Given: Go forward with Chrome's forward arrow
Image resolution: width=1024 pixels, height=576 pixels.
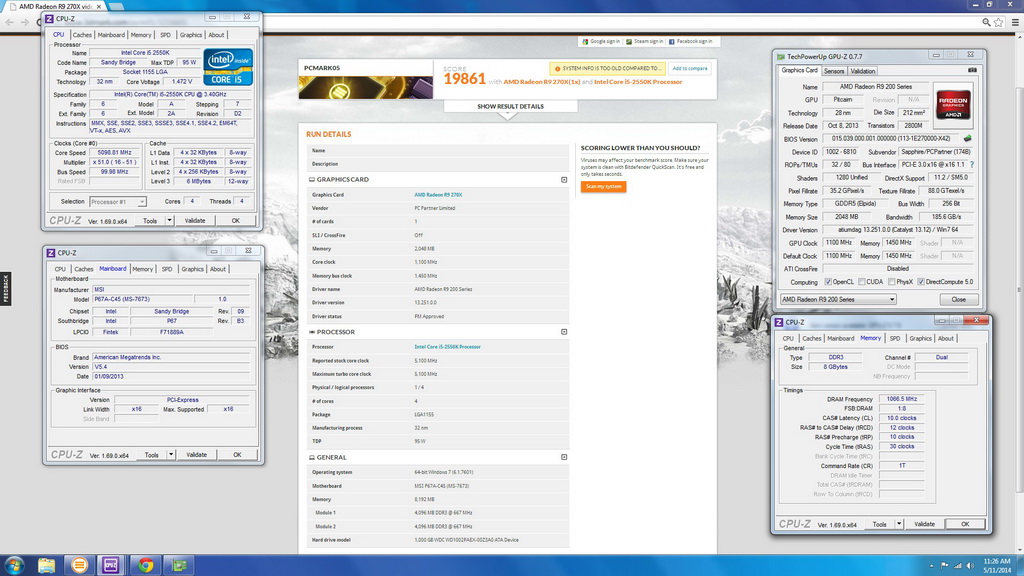Looking at the screenshot, I should click(25, 22).
